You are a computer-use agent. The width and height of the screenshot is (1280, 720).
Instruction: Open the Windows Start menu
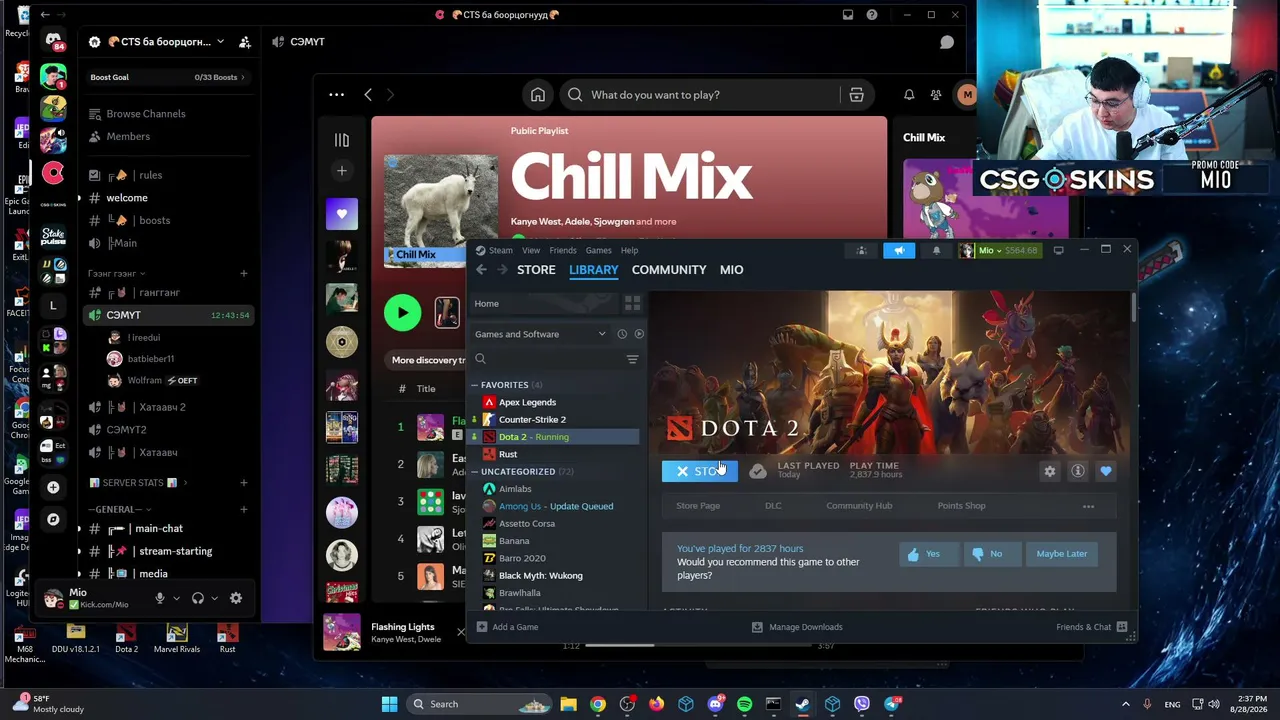(x=389, y=704)
